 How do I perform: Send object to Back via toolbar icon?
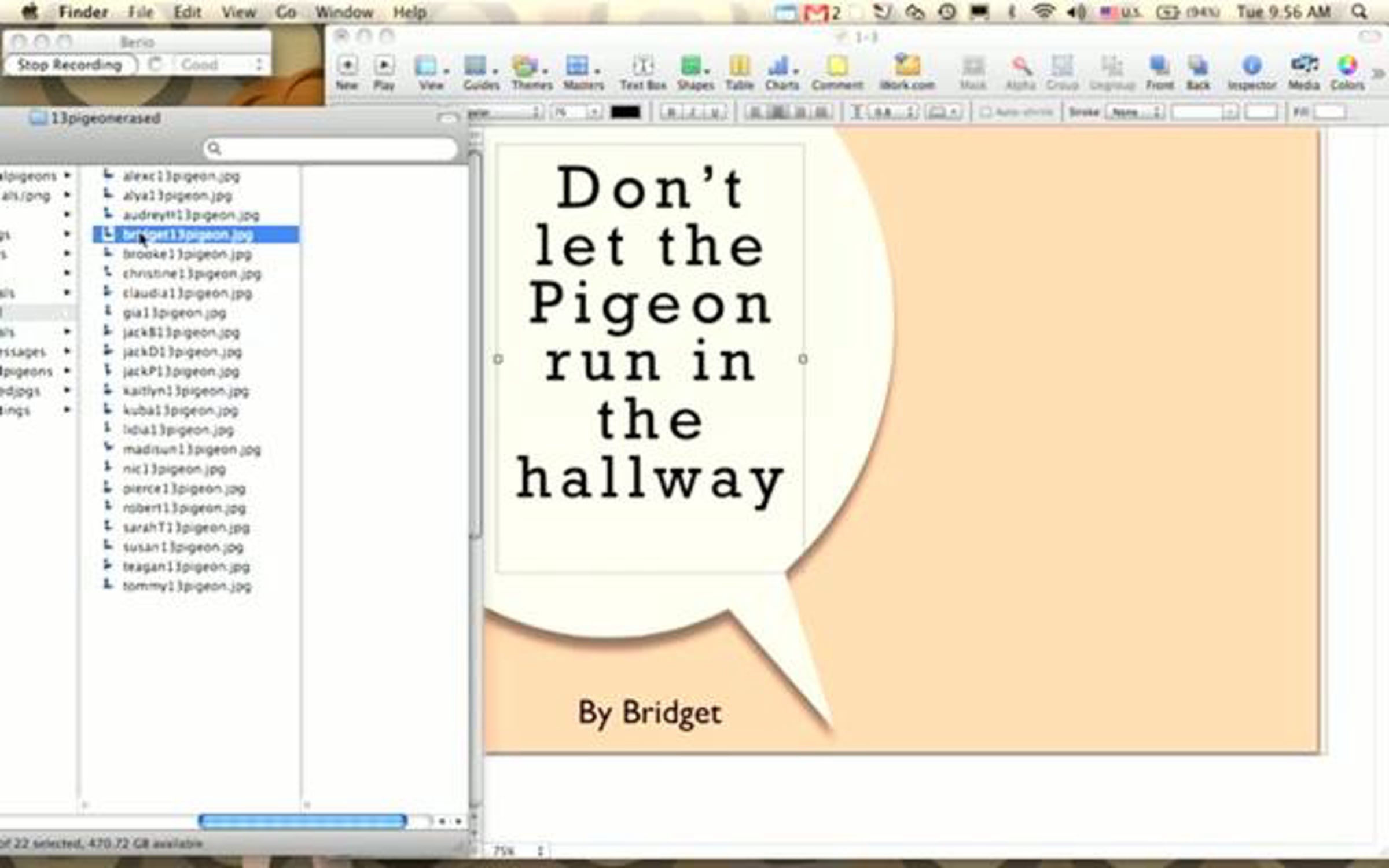pyautogui.click(x=1198, y=65)
